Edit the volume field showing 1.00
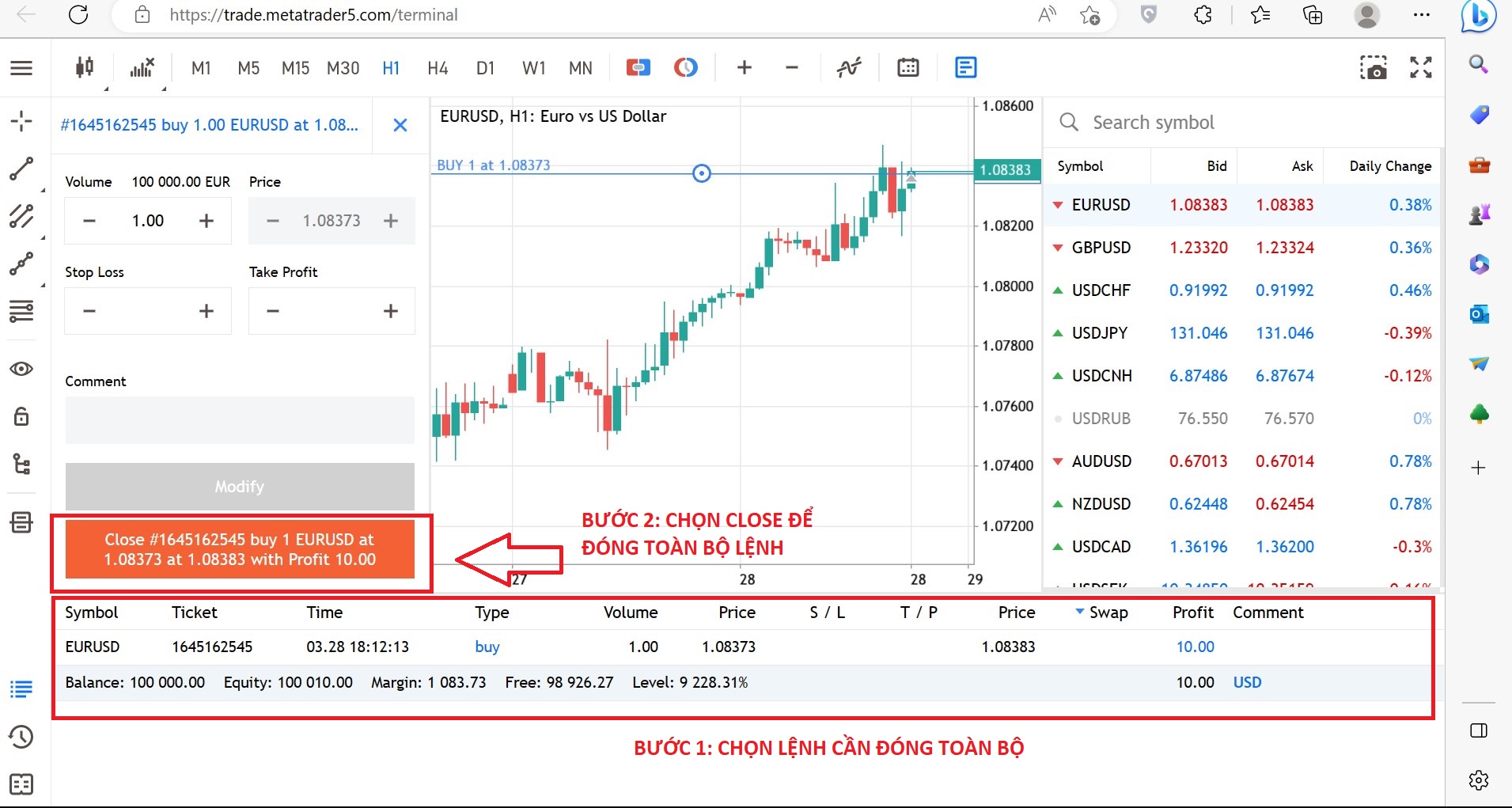 (148, 221)
